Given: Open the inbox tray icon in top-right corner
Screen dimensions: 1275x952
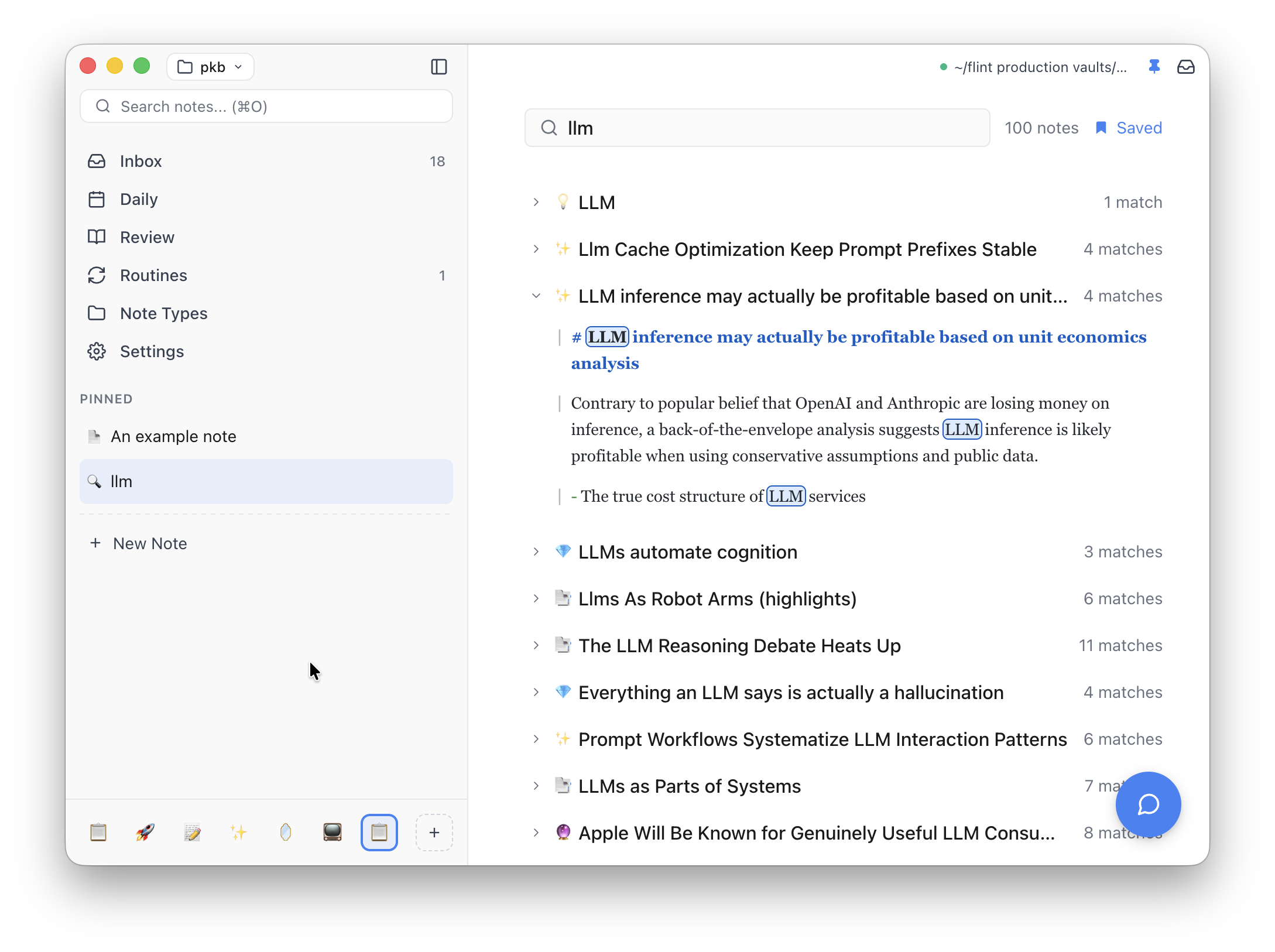Looking at the screenshot, I should point(1186,67).
